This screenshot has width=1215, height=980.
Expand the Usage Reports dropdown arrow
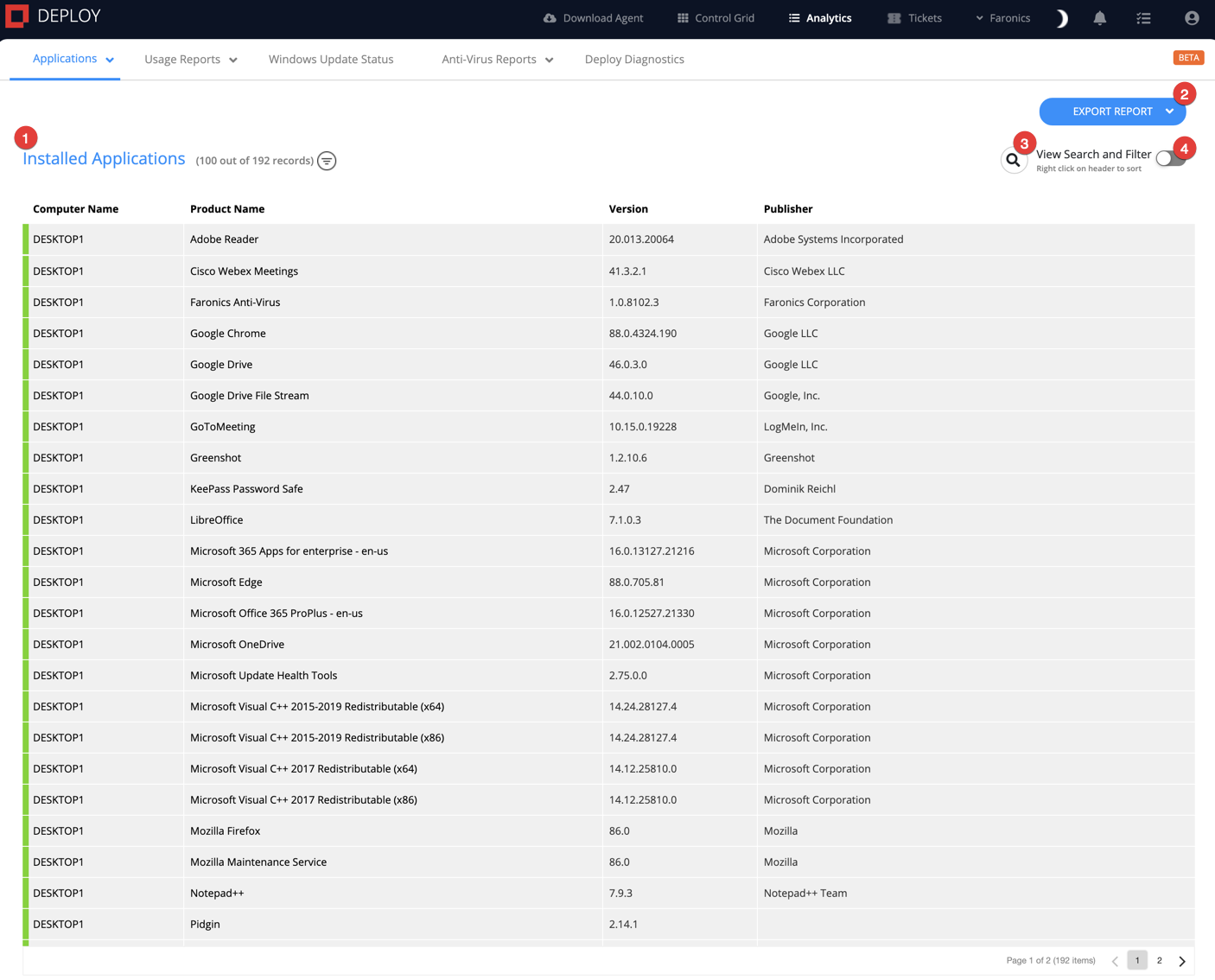coord(233,60)
